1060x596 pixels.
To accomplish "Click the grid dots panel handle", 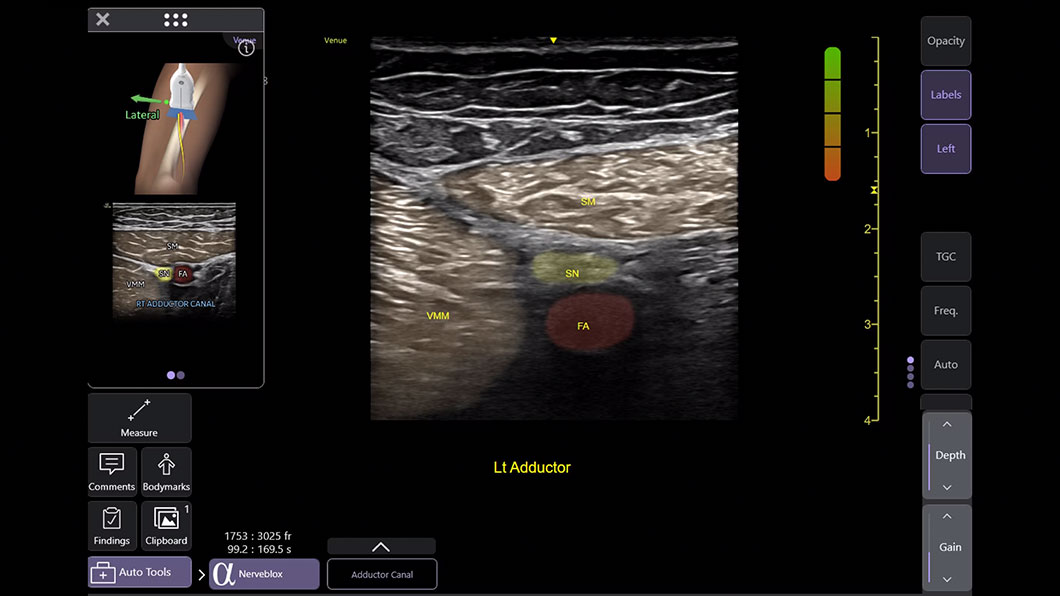I will tap(175, 20).
